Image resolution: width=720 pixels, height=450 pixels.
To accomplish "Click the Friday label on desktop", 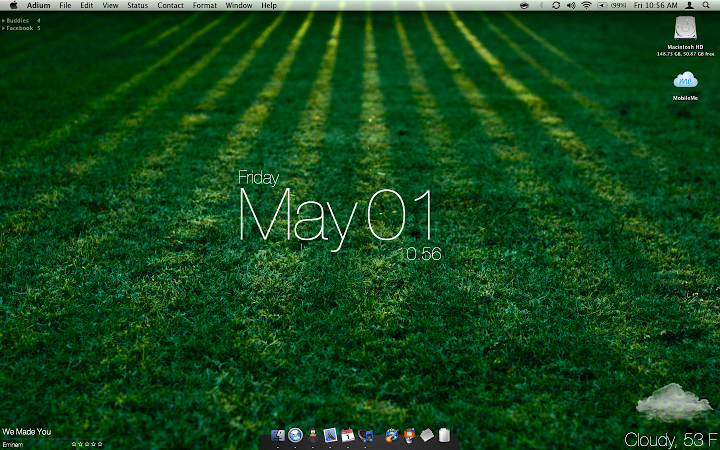I will pyautogui.click(x=259, y=179).
